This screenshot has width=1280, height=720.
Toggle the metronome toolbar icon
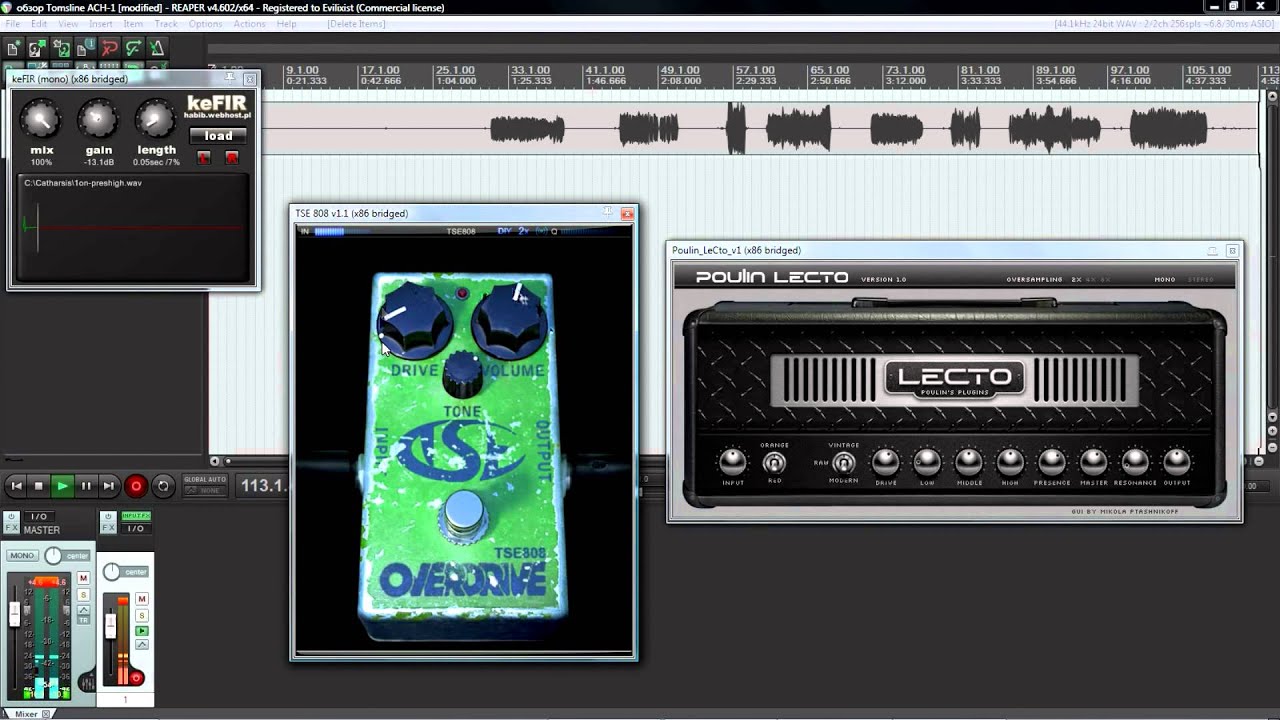pos(157,48)
